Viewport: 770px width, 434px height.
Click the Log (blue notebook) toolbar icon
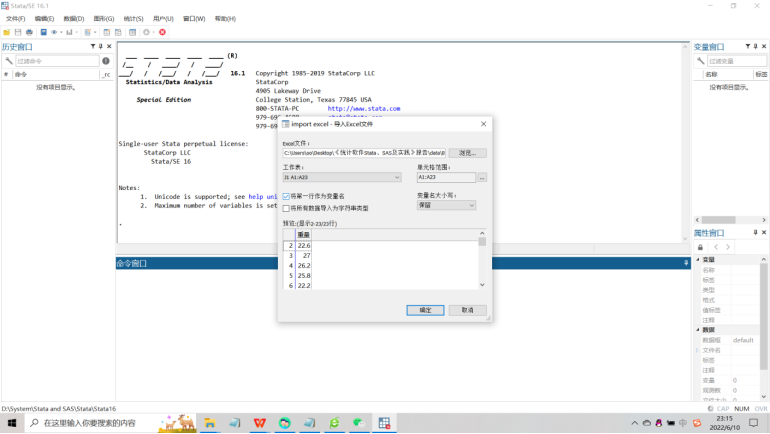point(43,32)
